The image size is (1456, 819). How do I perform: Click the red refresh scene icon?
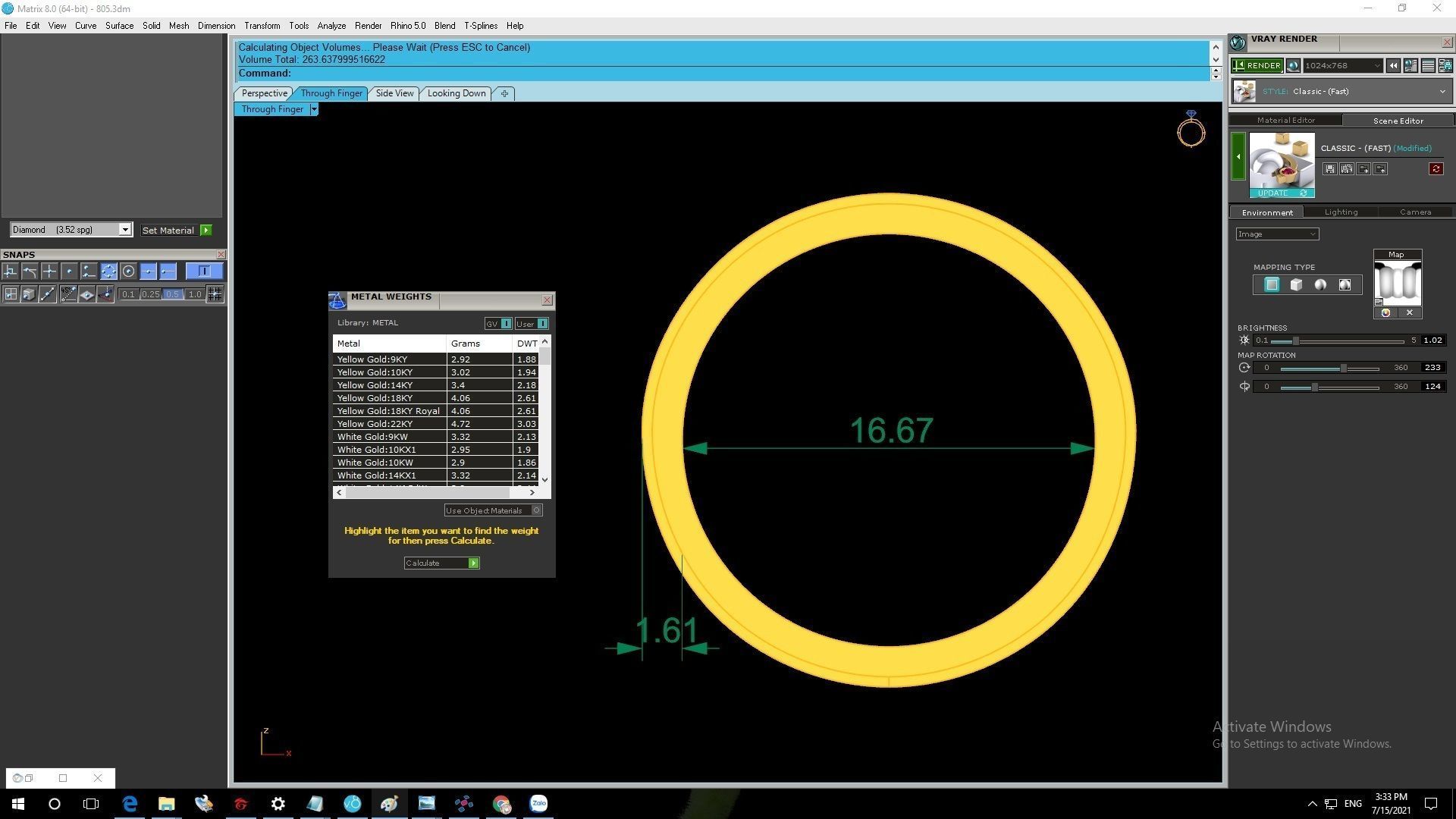coord(1436,169)
